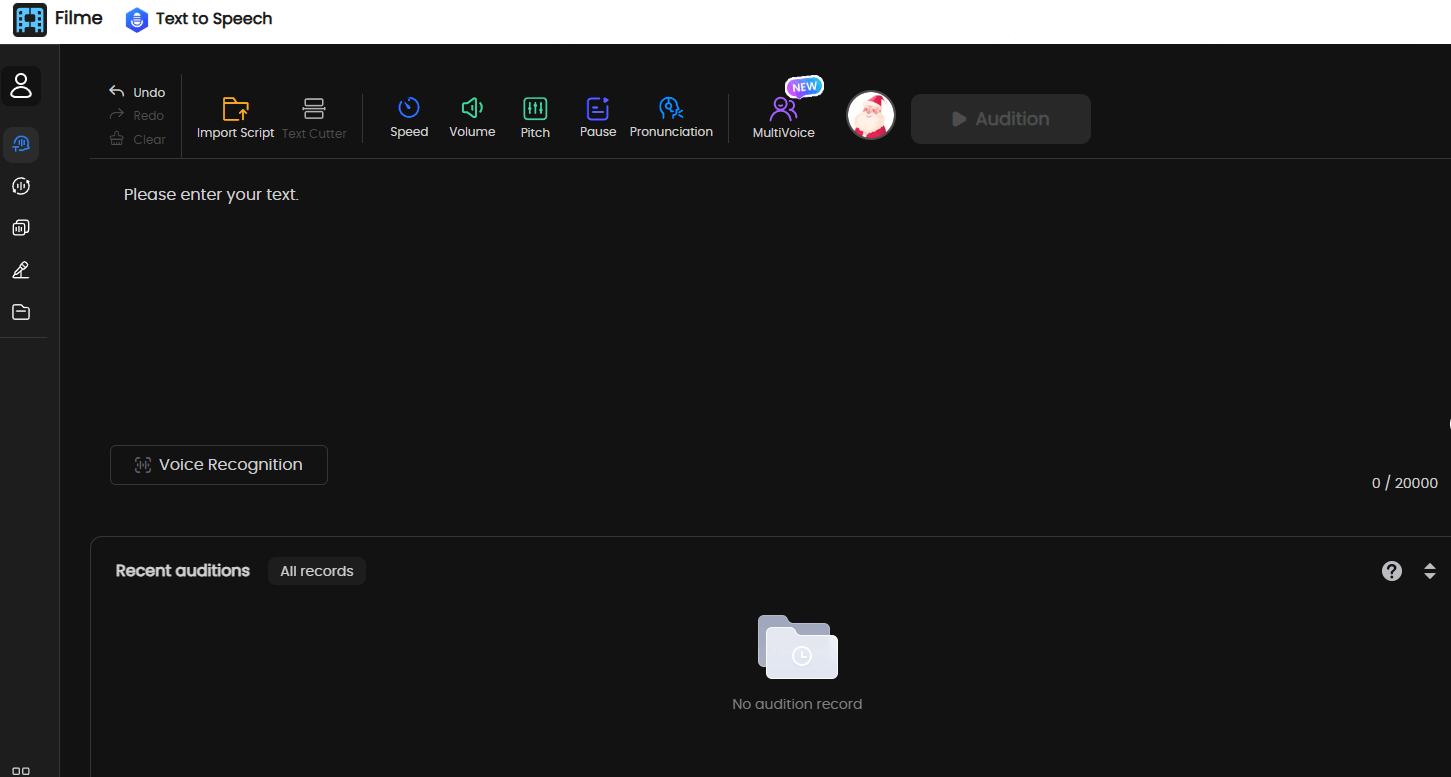The image size is (1451, 777).
Task: Open the file folder sidebar icon
Action: tap(21, 312)
